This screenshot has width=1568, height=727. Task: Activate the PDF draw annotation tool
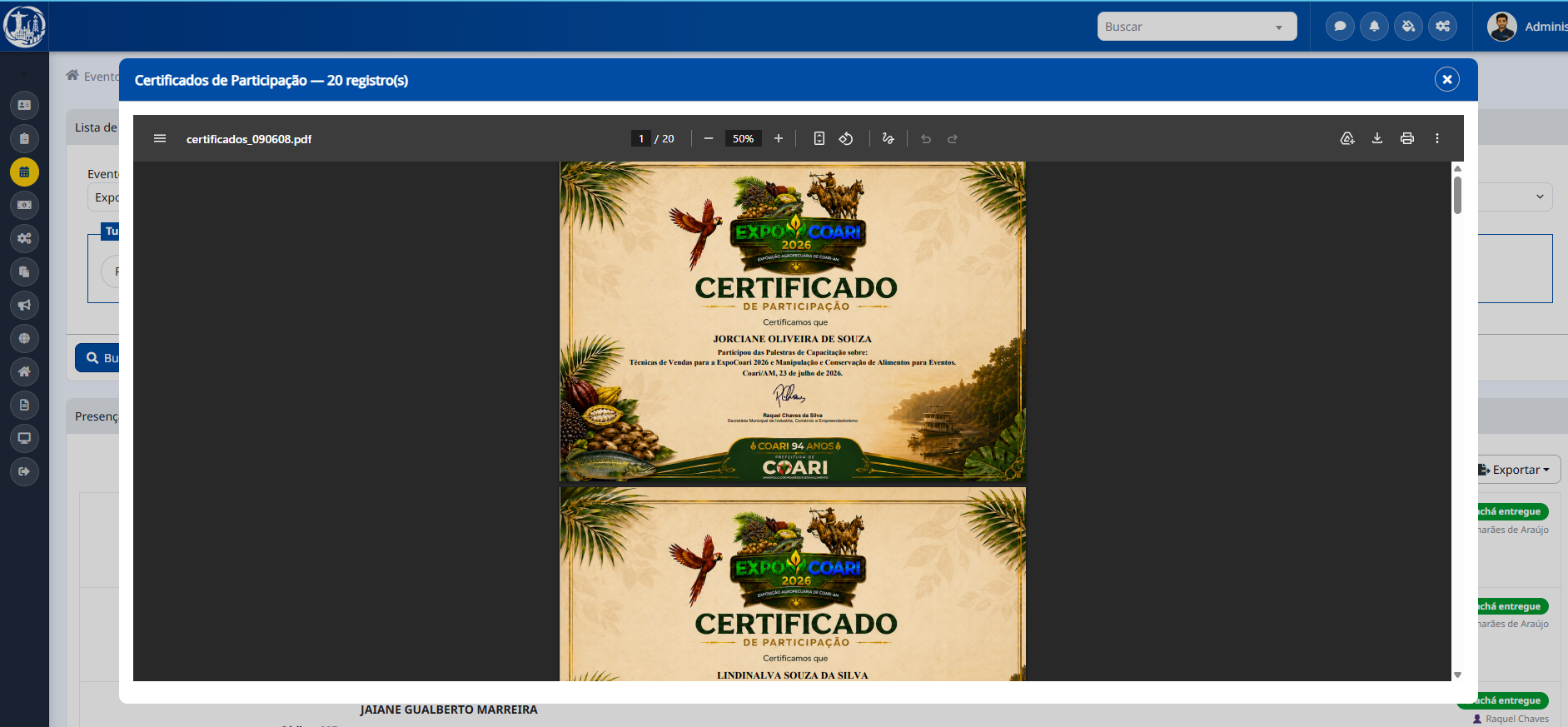point(889,138)
